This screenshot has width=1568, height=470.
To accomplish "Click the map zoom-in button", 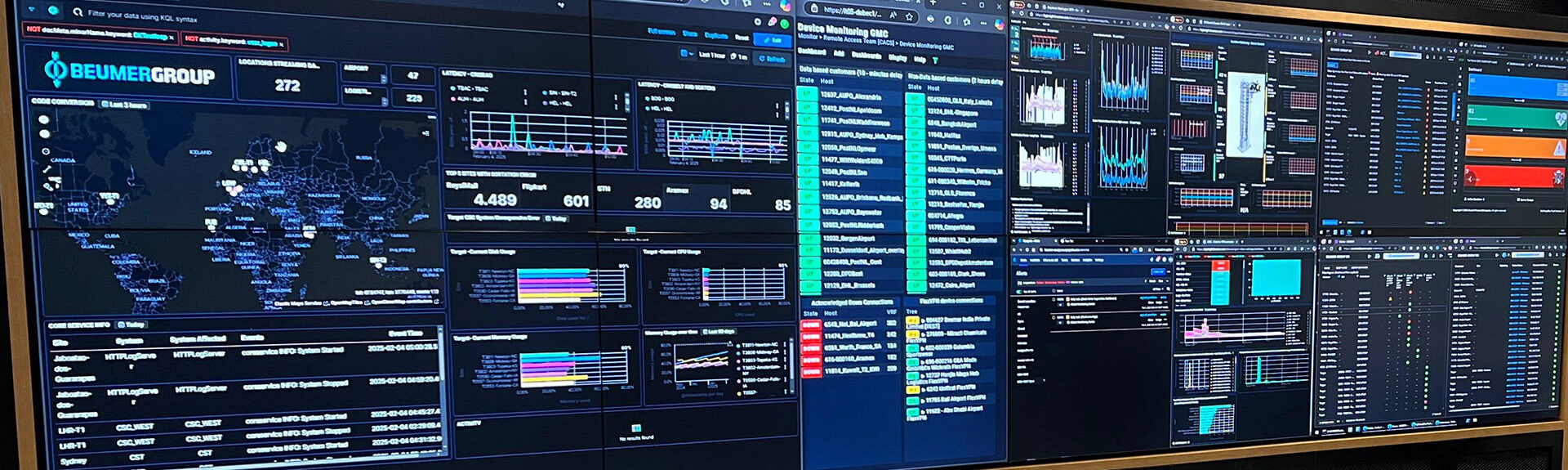I will click(x=44, y=119).
